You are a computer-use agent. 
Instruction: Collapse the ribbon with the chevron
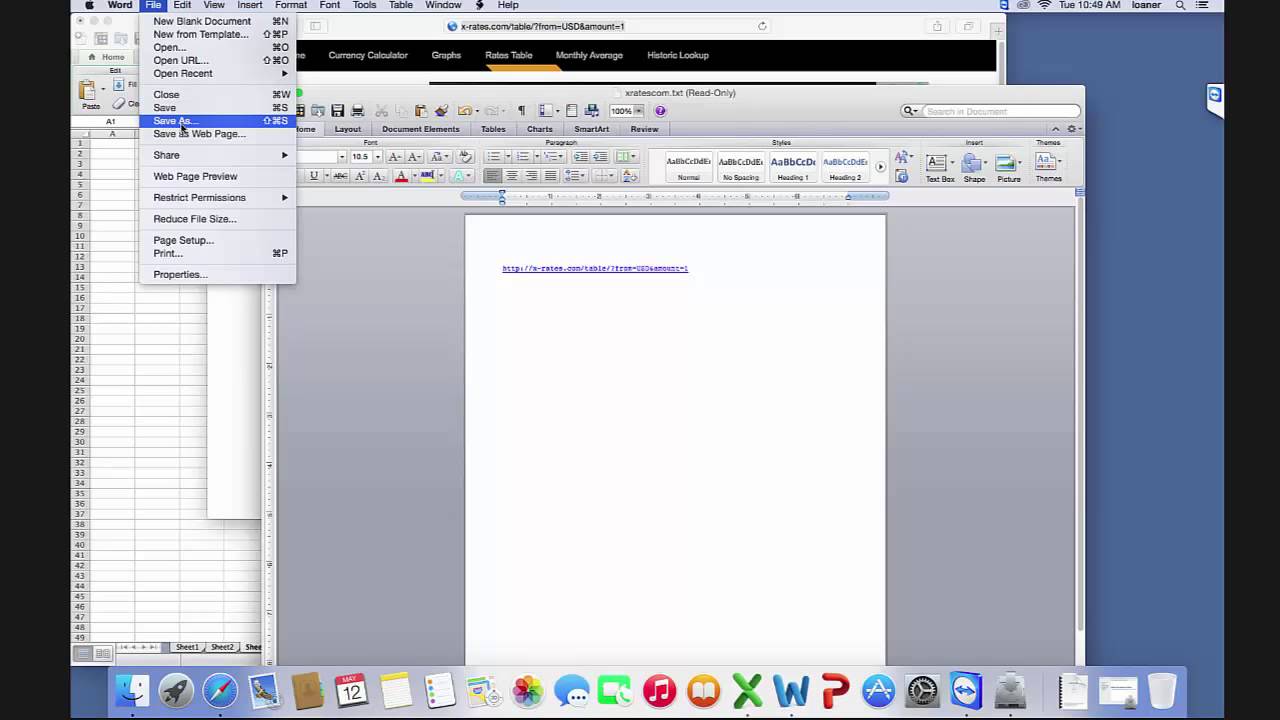click(1055, 129)
